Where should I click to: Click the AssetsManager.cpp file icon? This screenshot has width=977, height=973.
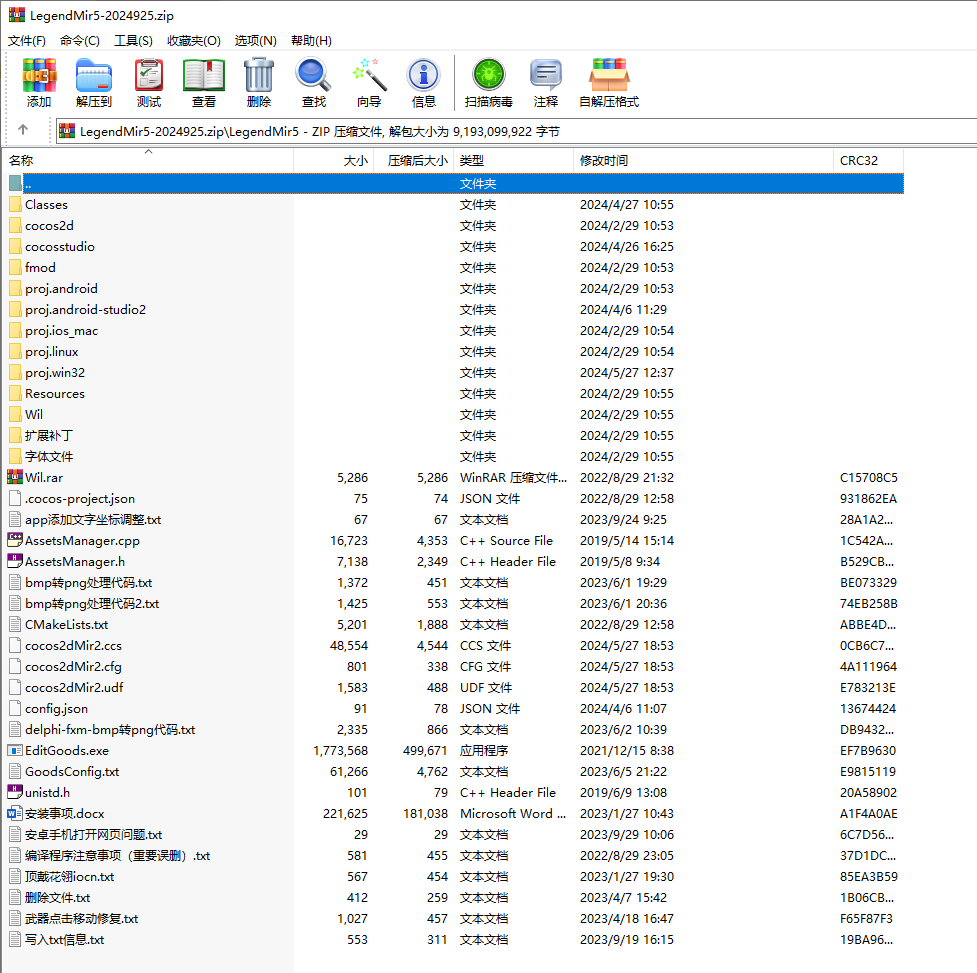(x=15, y=540)
